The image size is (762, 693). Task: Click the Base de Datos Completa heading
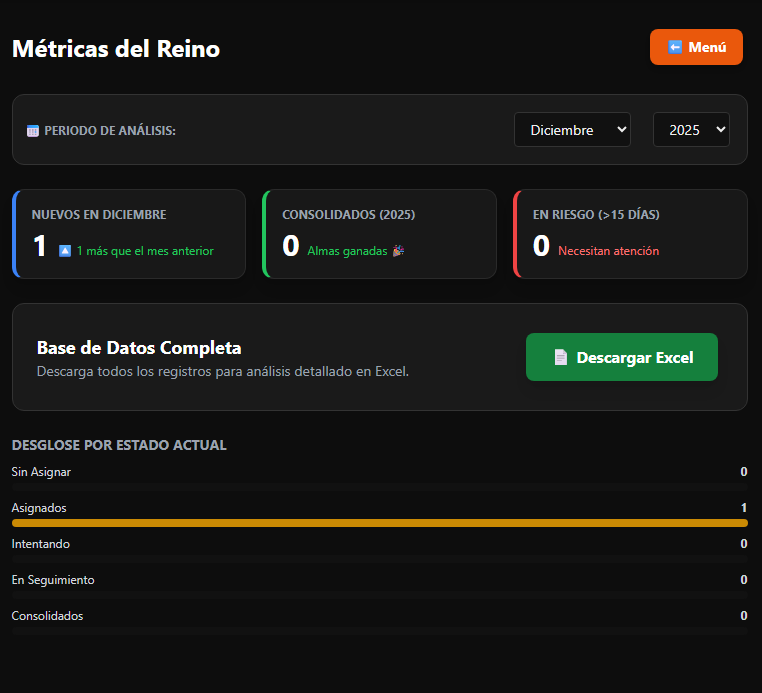(139, 348)
